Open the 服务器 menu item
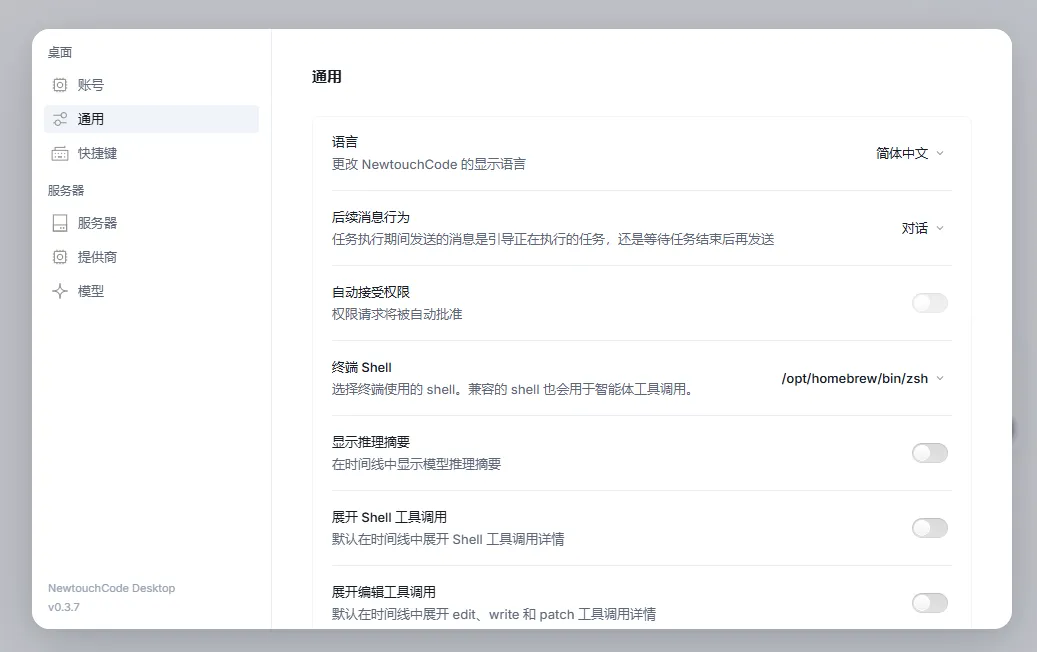The height and width of the screenshot is (652, 1037). (x=151, y=223)
